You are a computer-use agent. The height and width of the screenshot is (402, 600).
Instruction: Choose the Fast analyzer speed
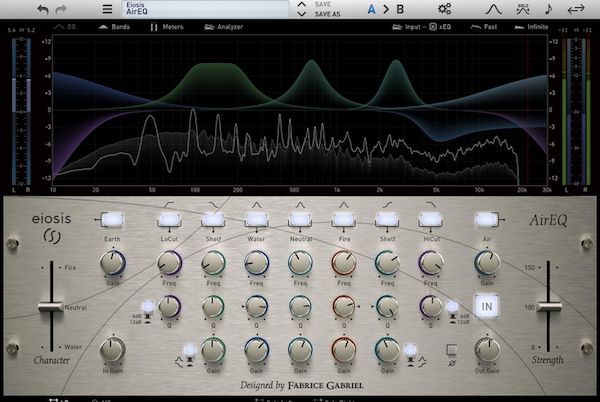click(484, 27)
